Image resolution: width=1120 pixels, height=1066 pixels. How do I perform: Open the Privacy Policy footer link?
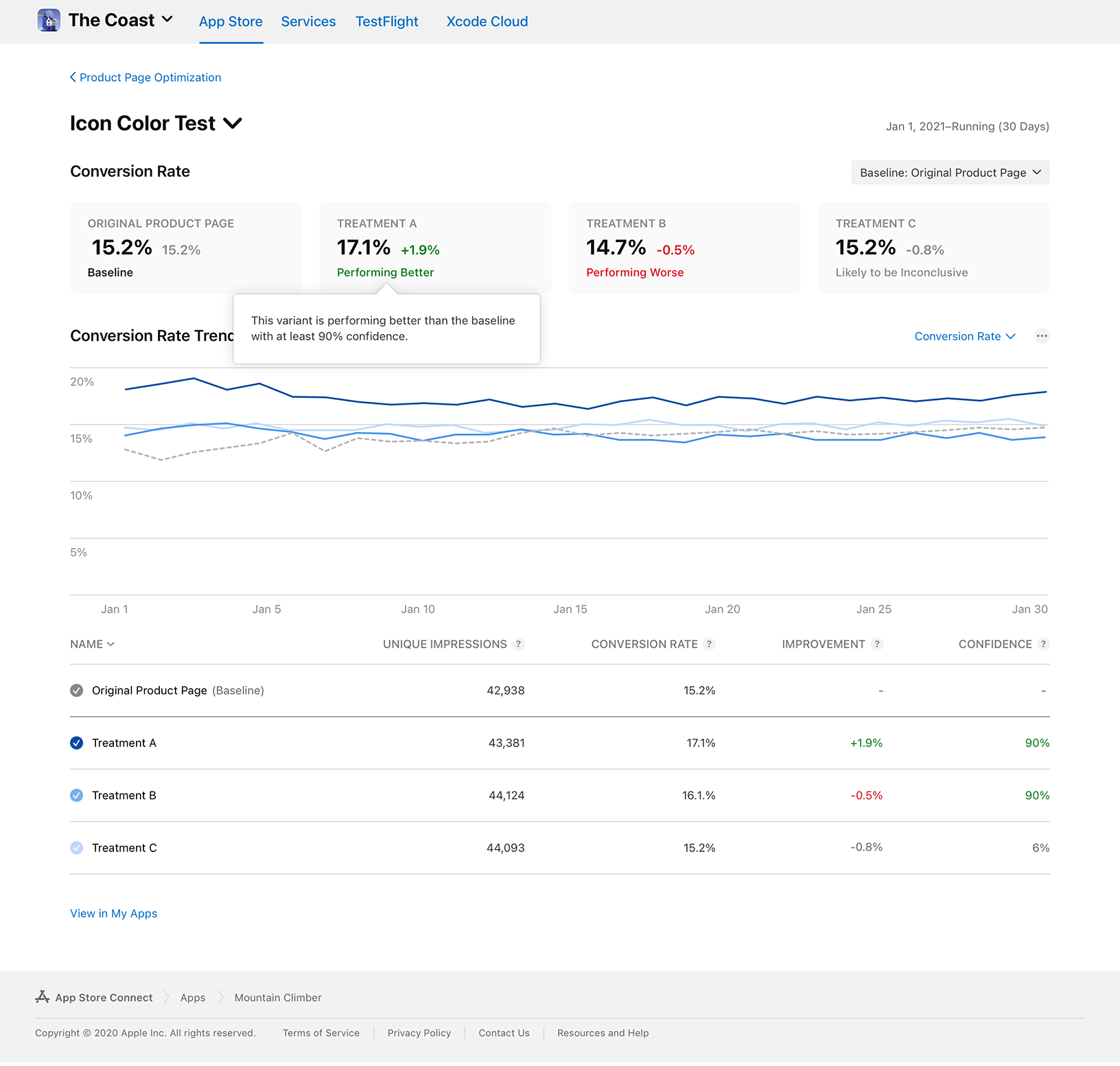pos(419,1032)
